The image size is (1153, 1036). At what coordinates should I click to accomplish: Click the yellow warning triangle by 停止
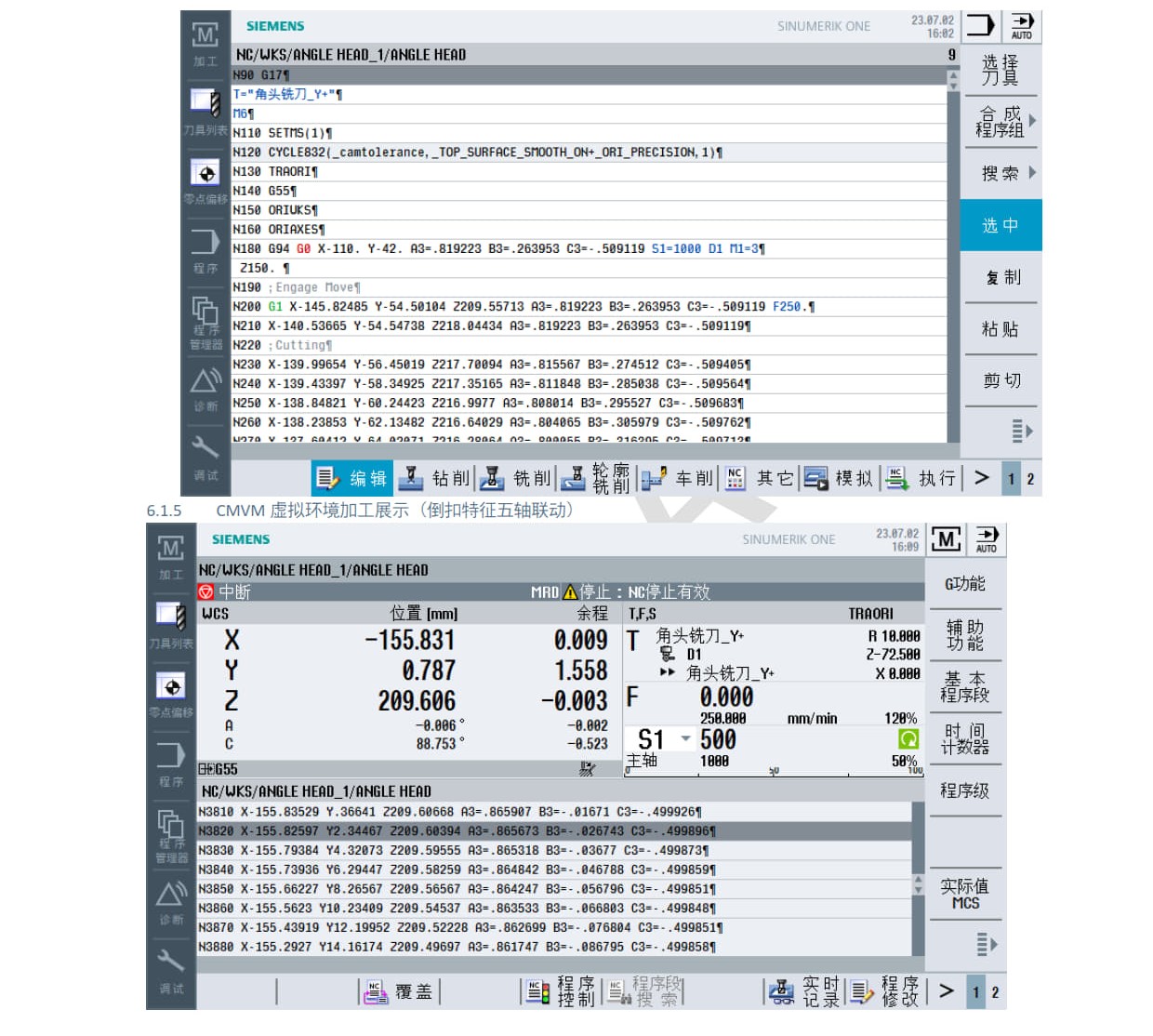tap(569, 591)
